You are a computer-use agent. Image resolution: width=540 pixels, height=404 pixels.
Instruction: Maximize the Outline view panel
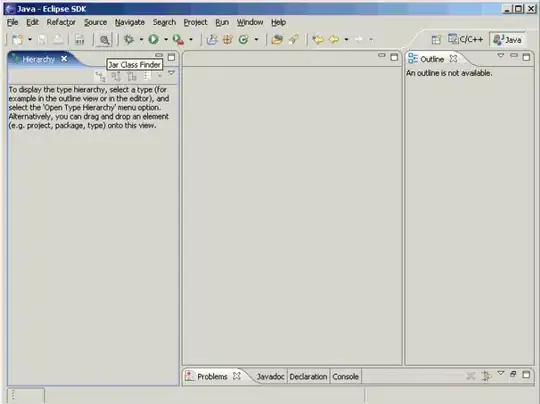click(526, 57)
